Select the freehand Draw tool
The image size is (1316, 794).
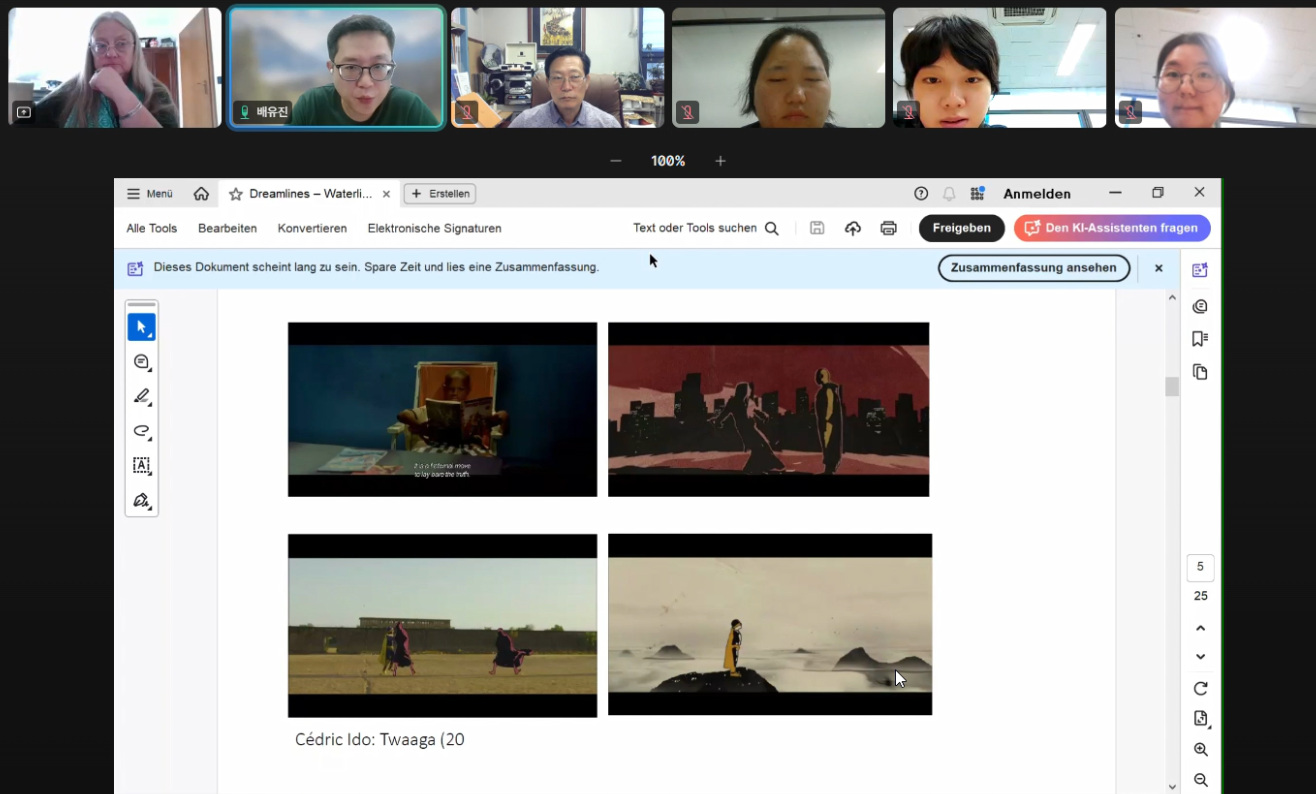[141, 431]
